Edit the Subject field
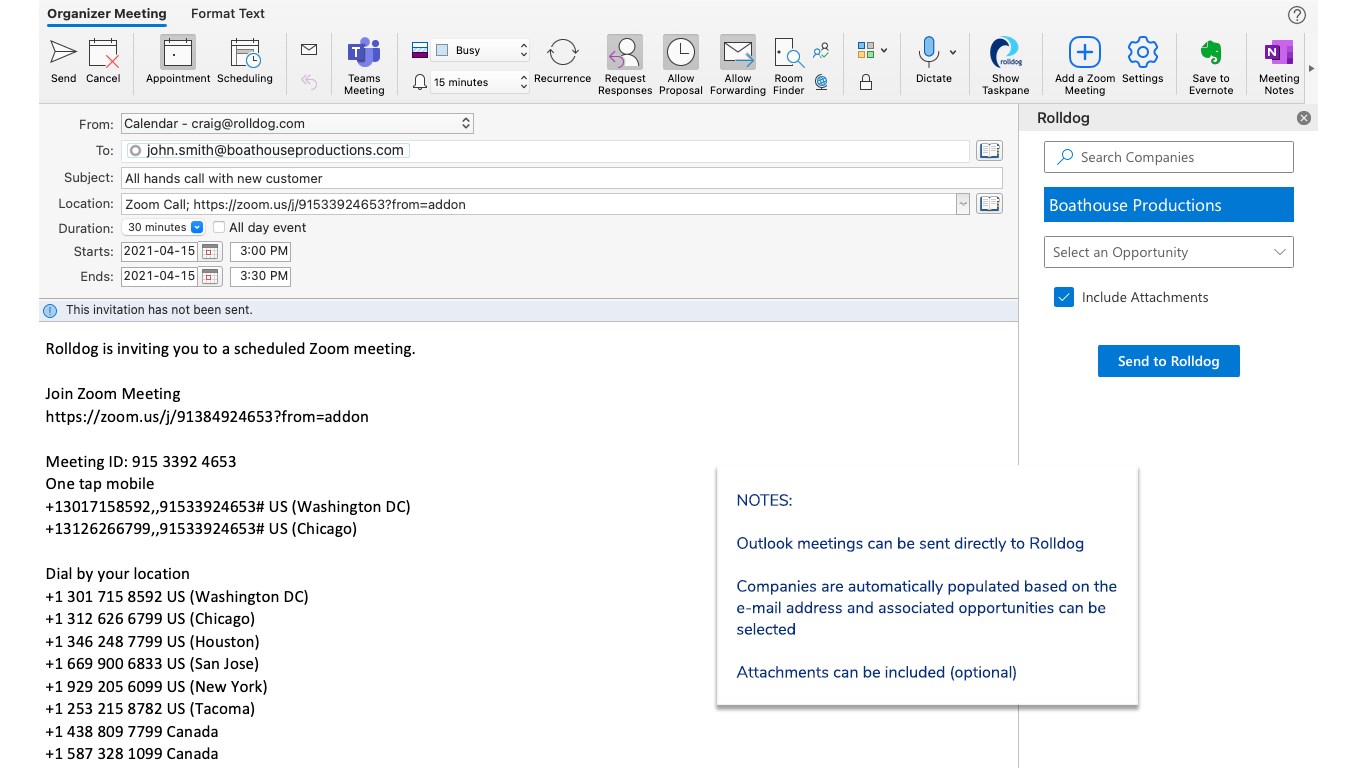1366x768 pixels. tap(561, 178)
